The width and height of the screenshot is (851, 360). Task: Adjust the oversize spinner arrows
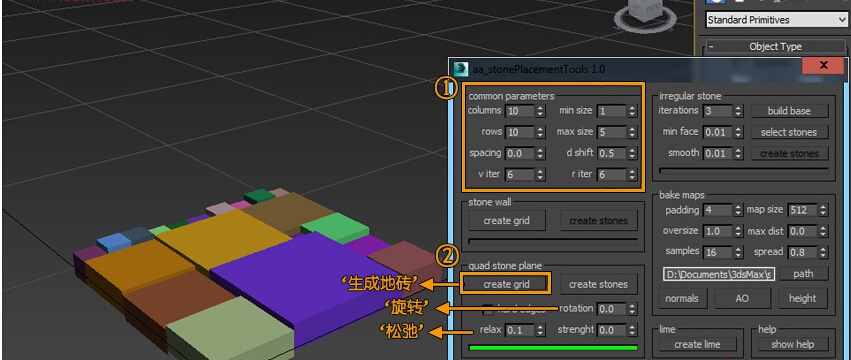tap(738, 231)
